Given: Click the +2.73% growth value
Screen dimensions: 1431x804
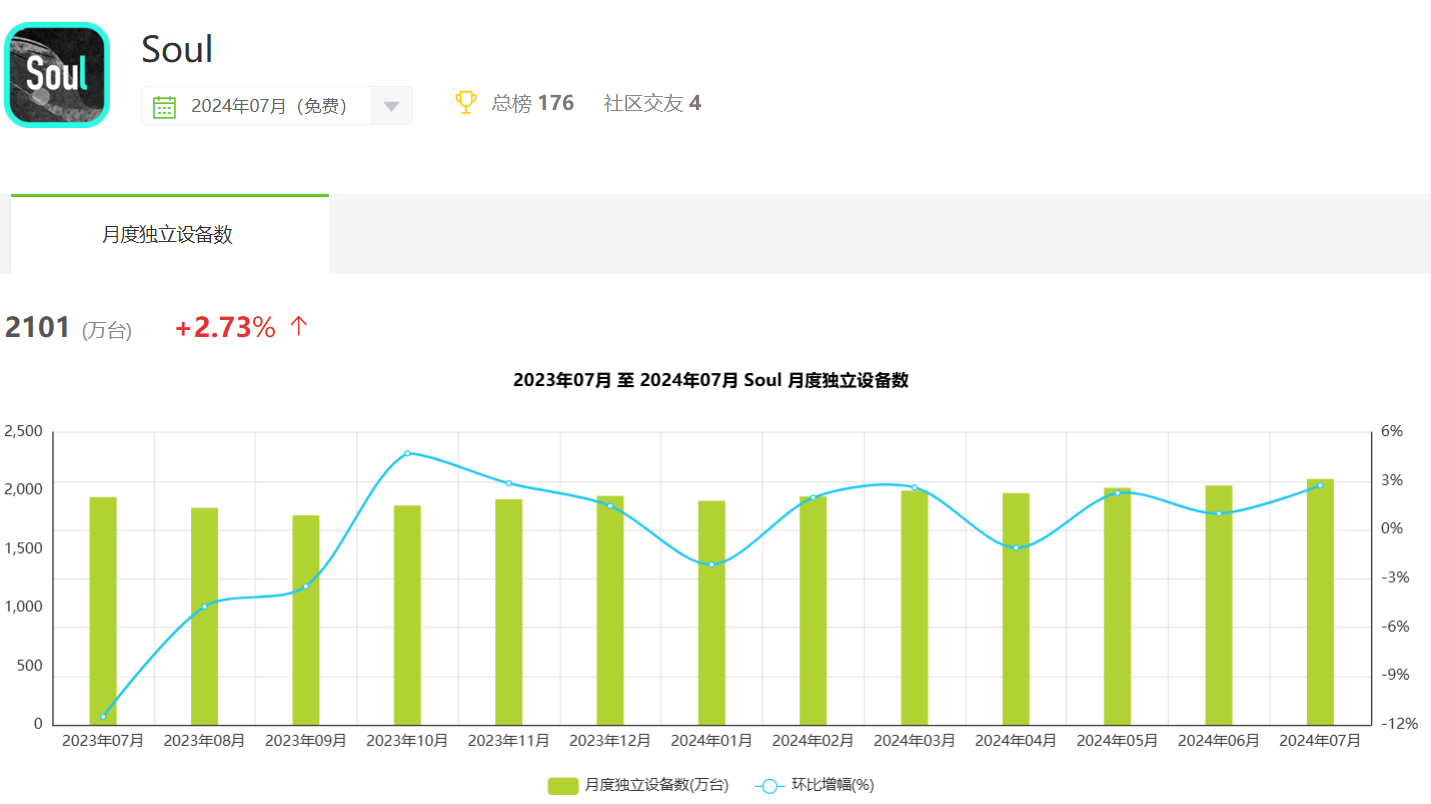Looking at the screenshot, I should (225, 327).
